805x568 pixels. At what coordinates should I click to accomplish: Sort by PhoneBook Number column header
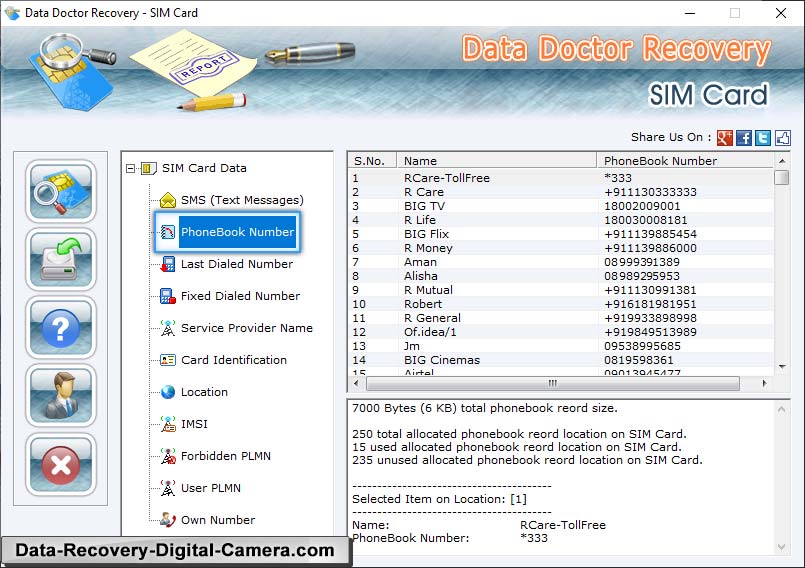click(685, 161)
